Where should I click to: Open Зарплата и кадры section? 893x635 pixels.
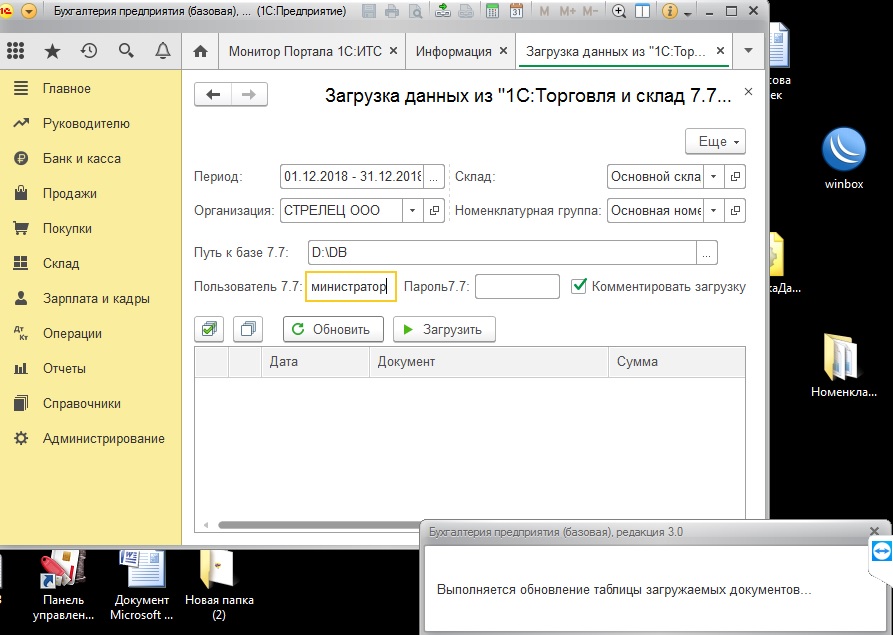click(x=91, y=298)
